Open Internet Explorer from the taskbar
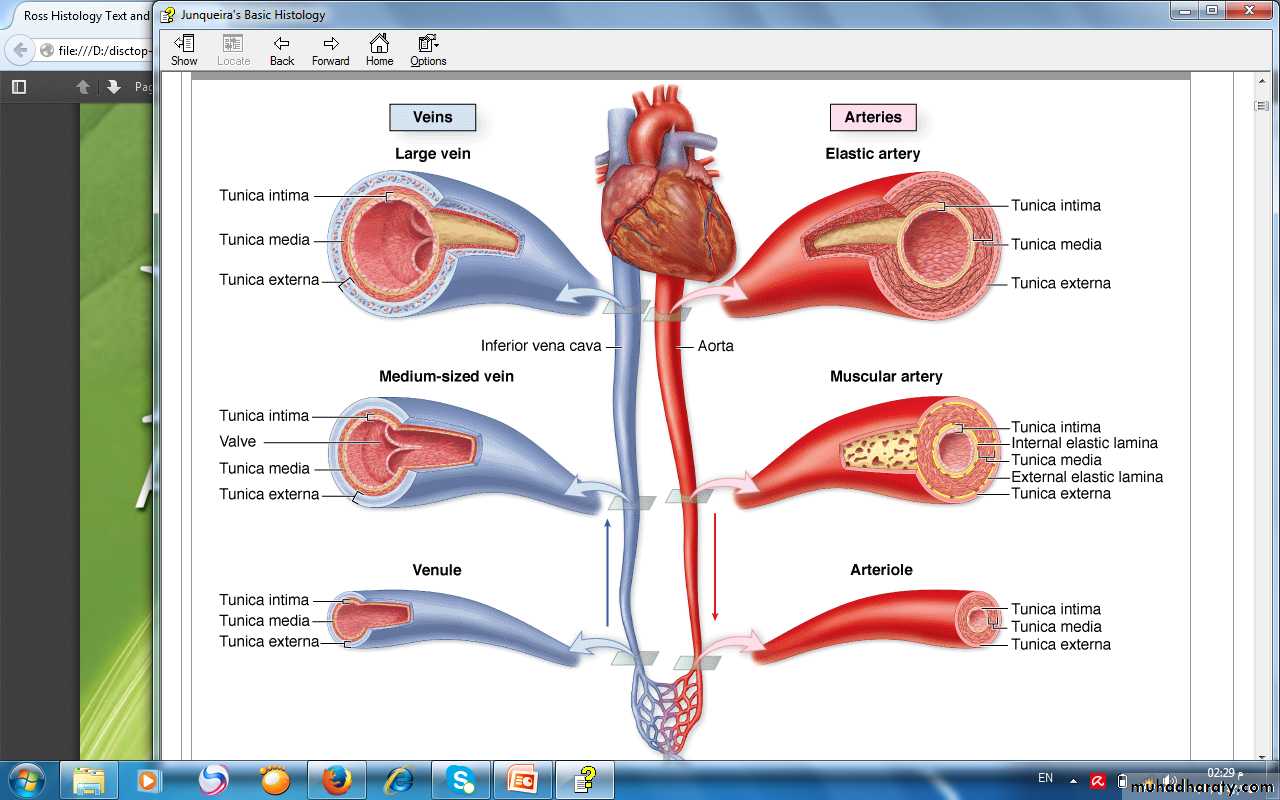The height and width of the screenshot is (800, 1280). (x=399, y=779)
